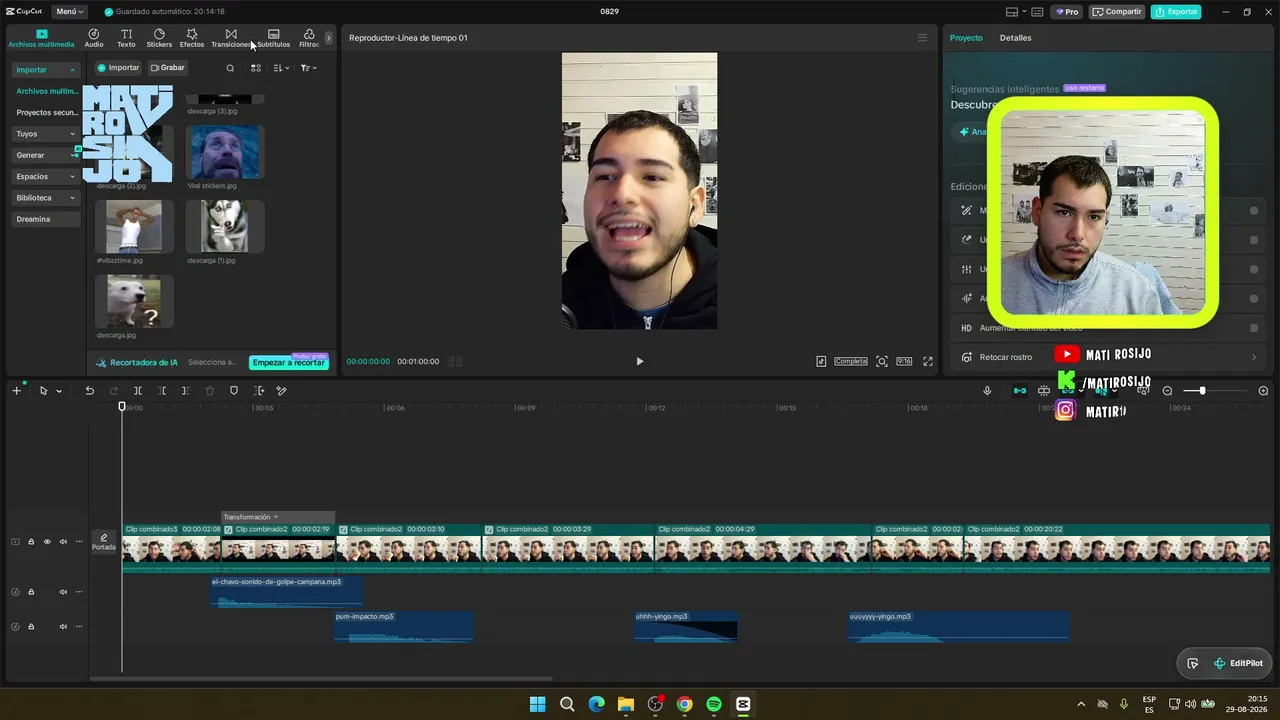This screenshot has width=1280, height=720.
Task: Open Windows Start menu
Action: coord(537,704)
